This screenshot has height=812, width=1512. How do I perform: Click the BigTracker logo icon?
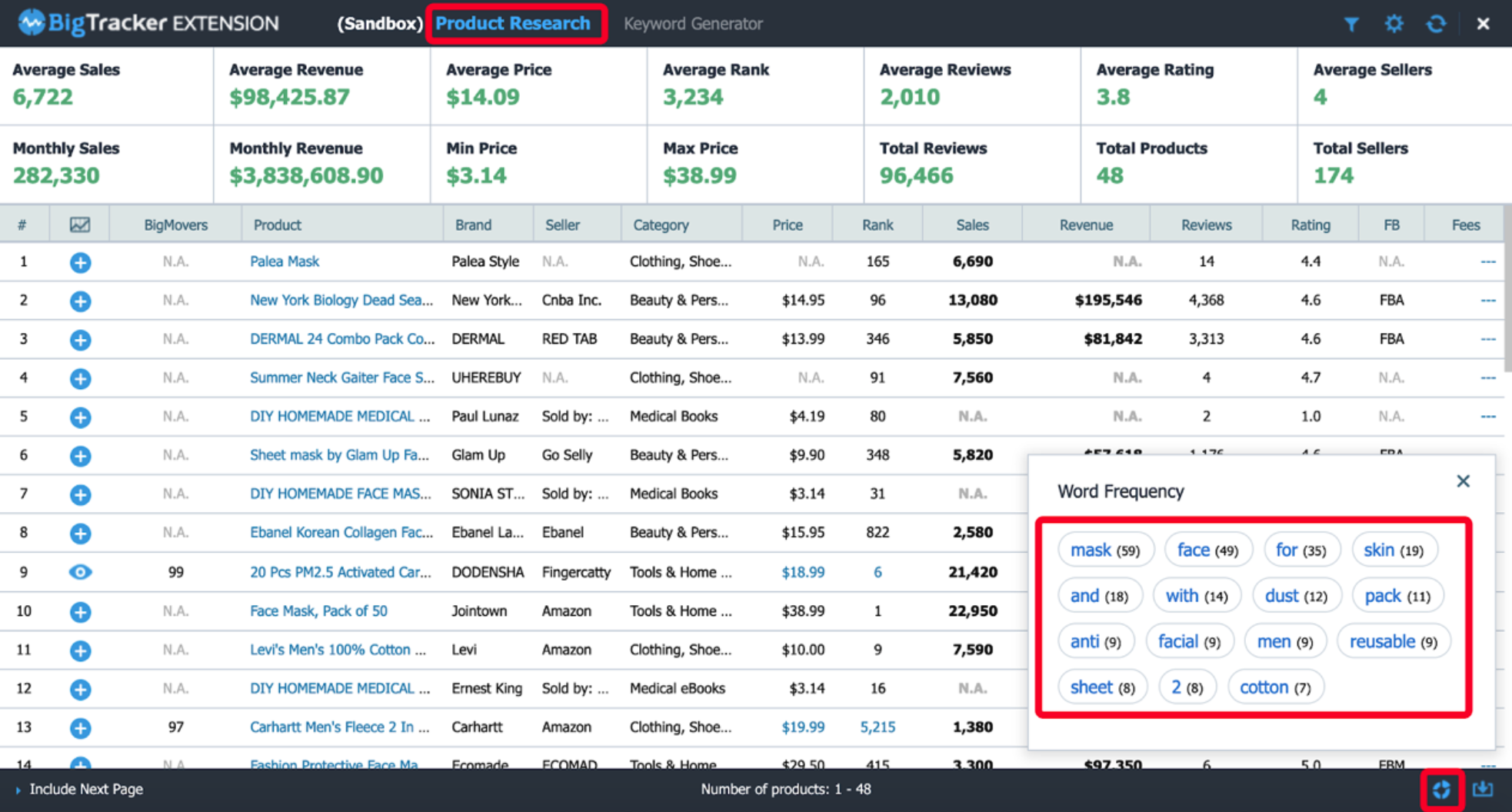pos(32,22)
